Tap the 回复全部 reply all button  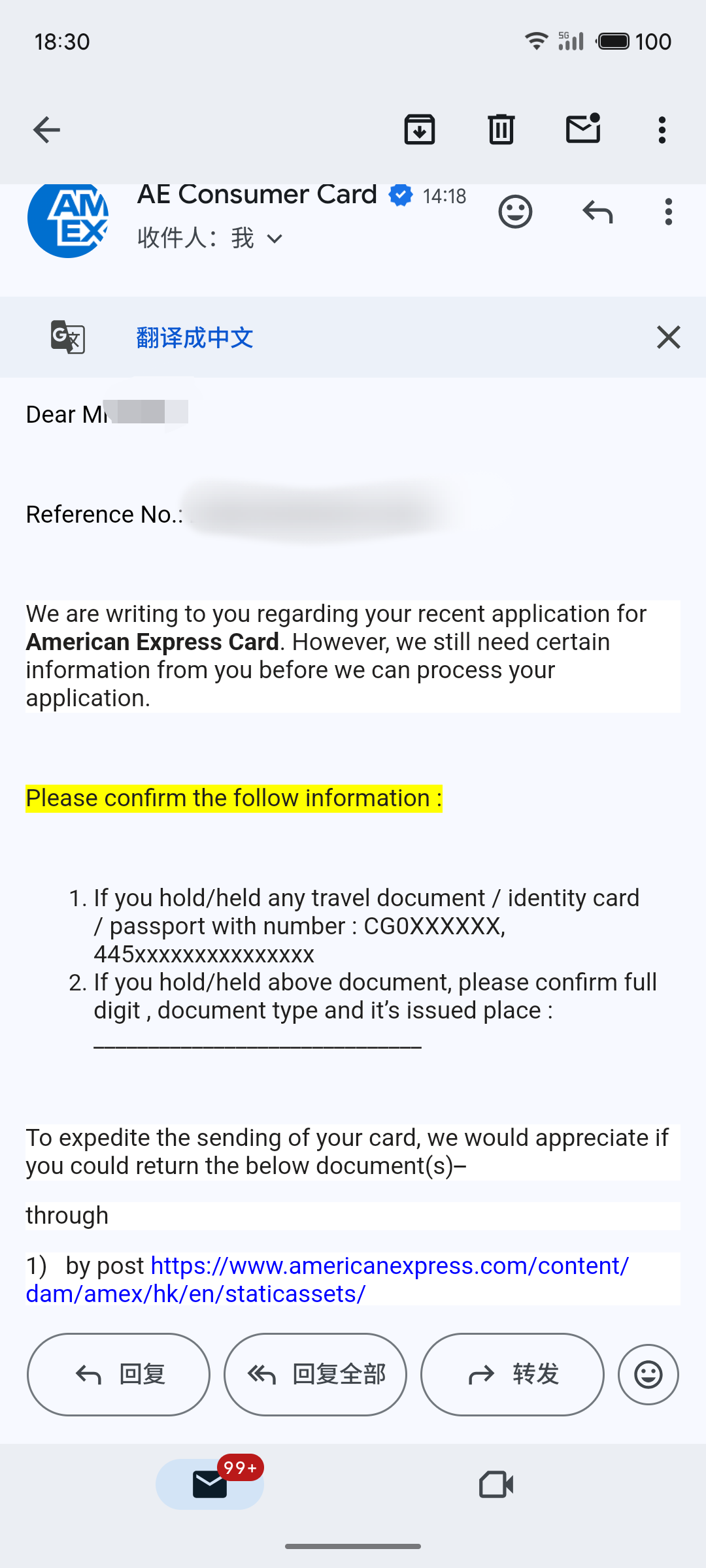tap(315, 1375)
